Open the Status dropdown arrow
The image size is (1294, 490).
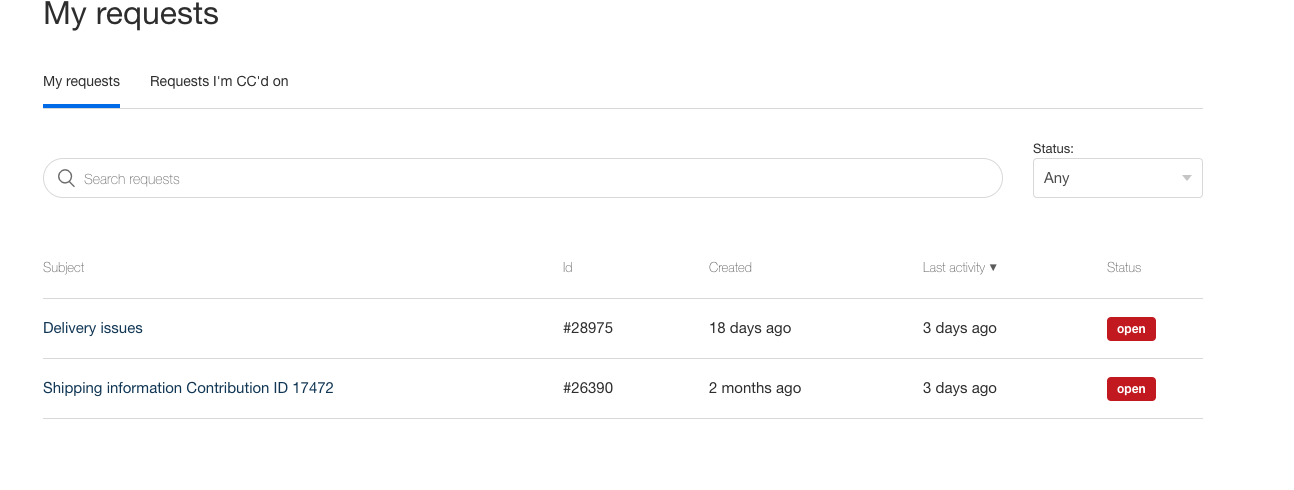coord(1187,178)
